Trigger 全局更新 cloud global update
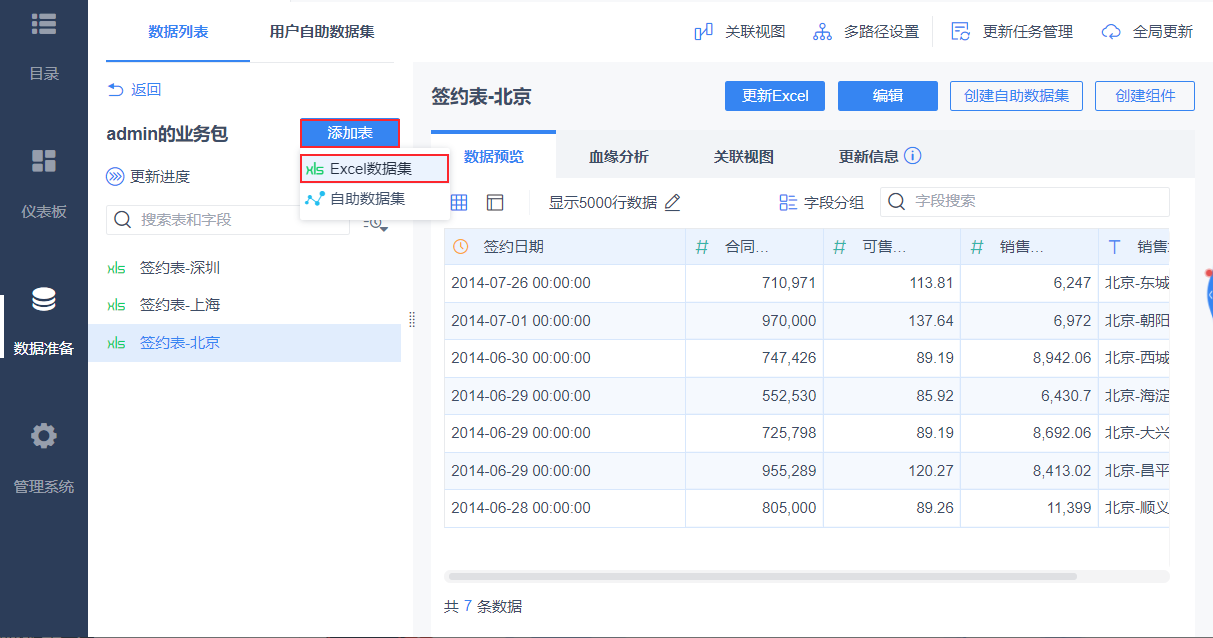Viewport: 1213px width, 638px height. (x=1147, y=32)
